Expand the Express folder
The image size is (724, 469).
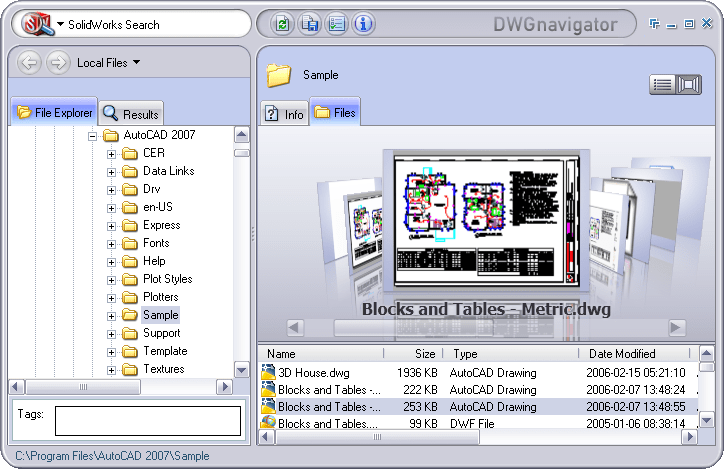point(111,226)
